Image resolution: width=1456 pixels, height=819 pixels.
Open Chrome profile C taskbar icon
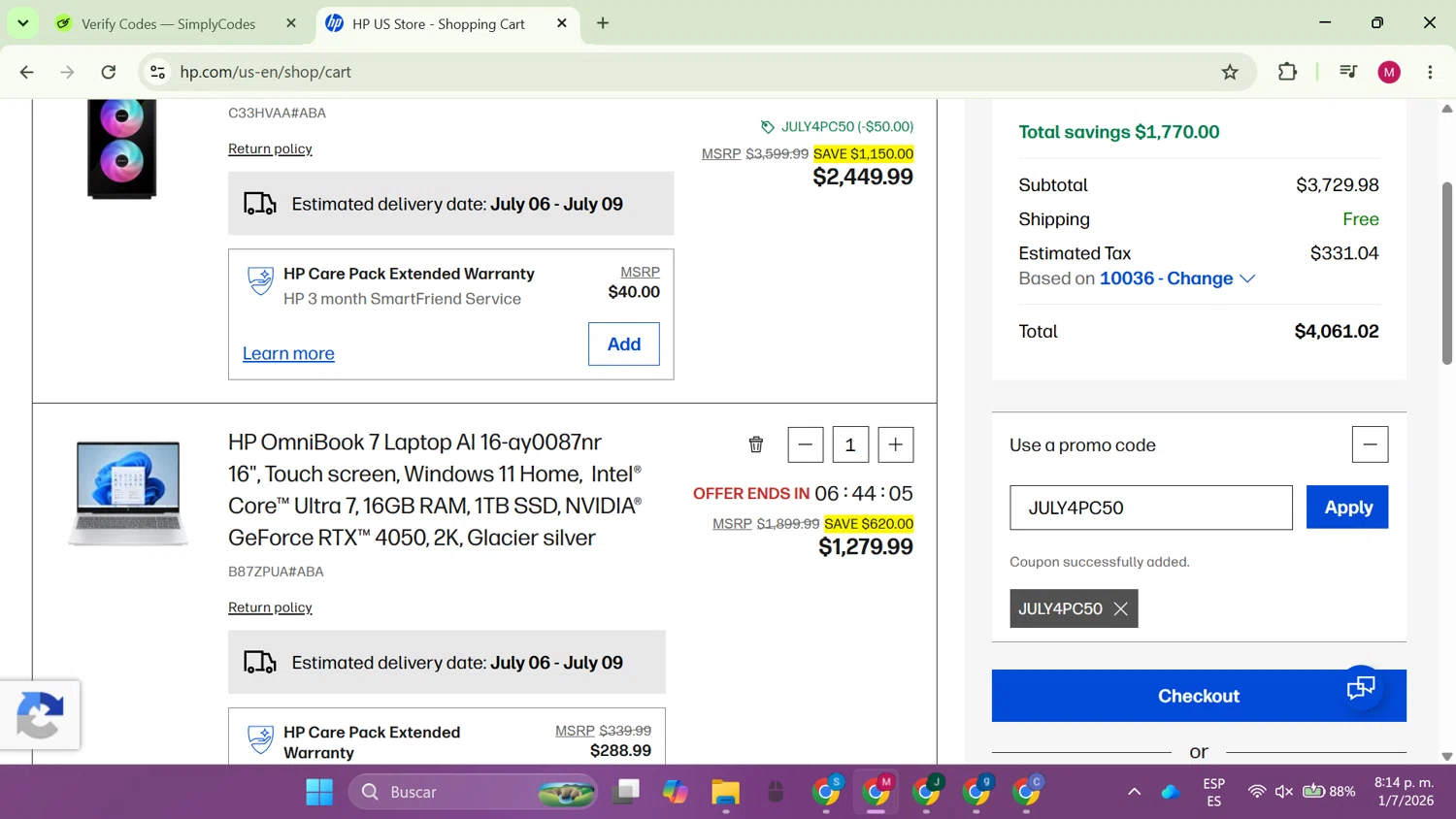click(1027, 792)
